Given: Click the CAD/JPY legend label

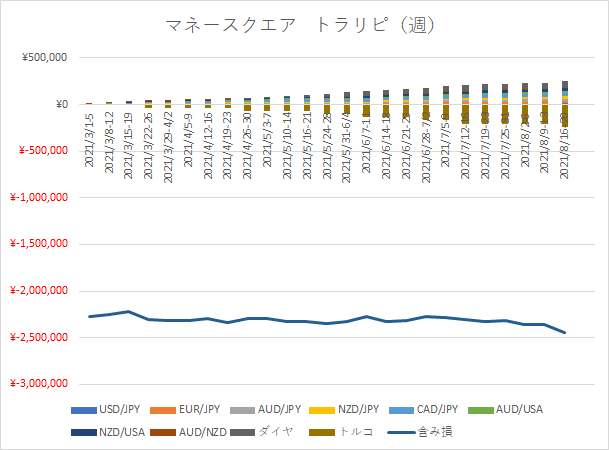Looking at the screenshot, I should point(437,409).
